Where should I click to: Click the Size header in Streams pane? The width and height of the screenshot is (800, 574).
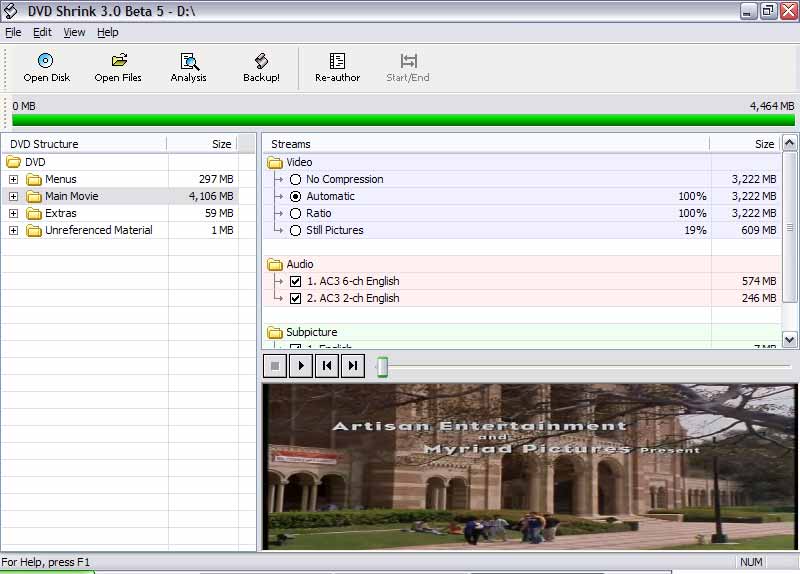[745, 144]
